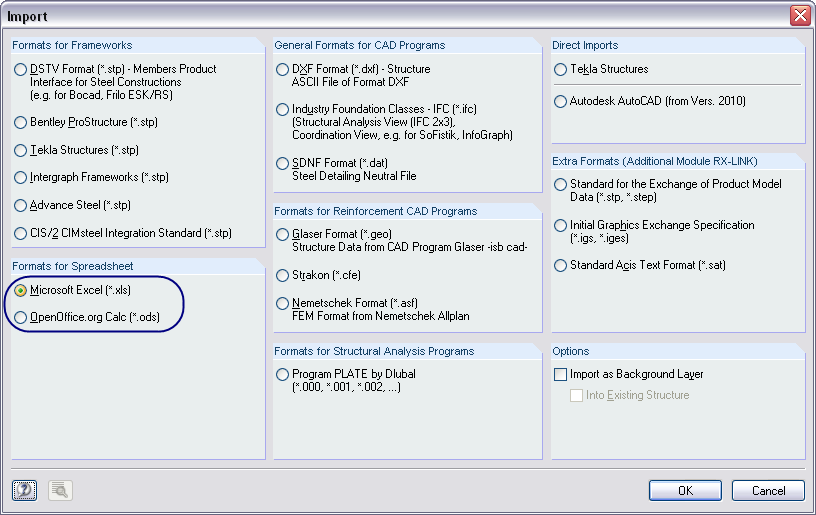Screen dimensions: 816x515
Task: Pick Standard for Exchange of Product Model Data
Action: coord(560,184)
